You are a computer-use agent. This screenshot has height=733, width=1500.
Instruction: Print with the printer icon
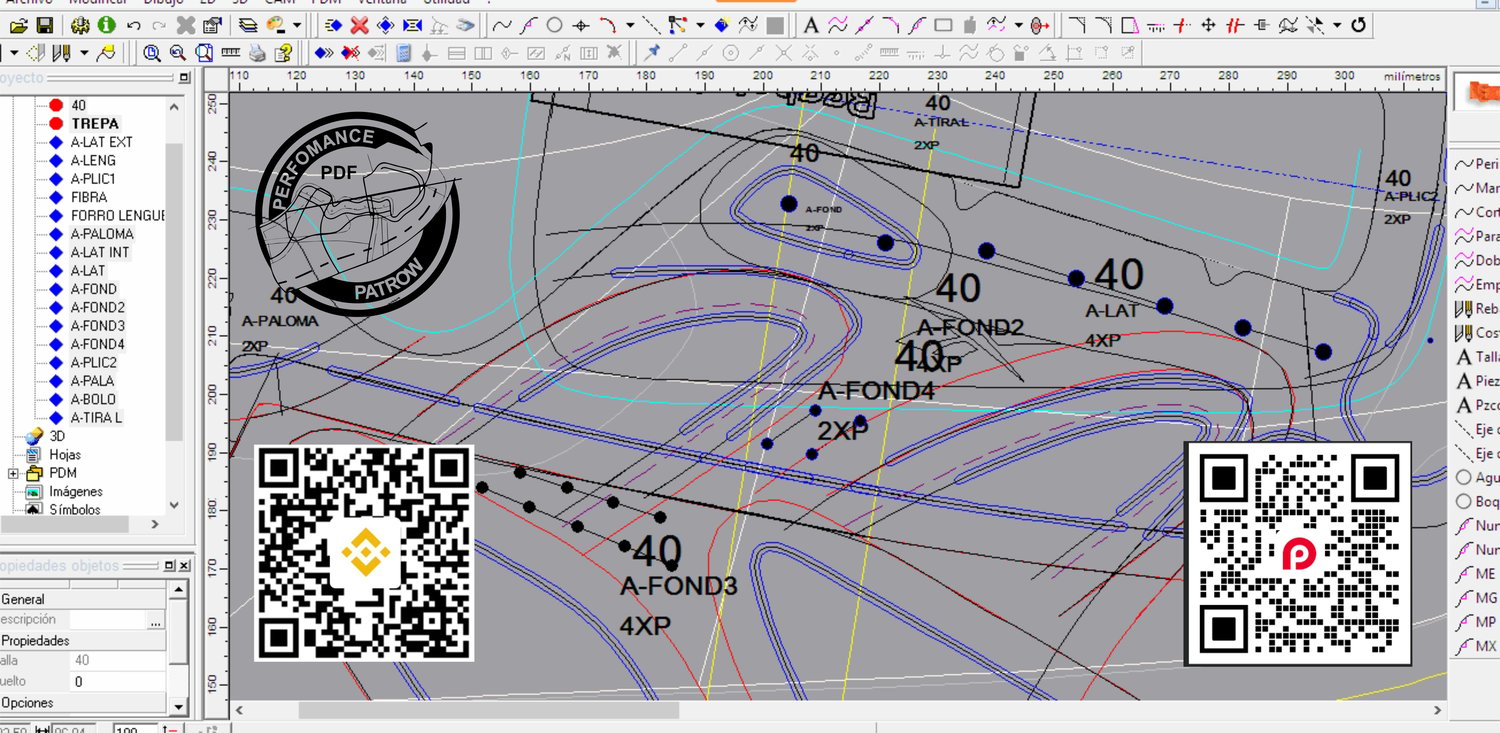[x=256, y=52]
